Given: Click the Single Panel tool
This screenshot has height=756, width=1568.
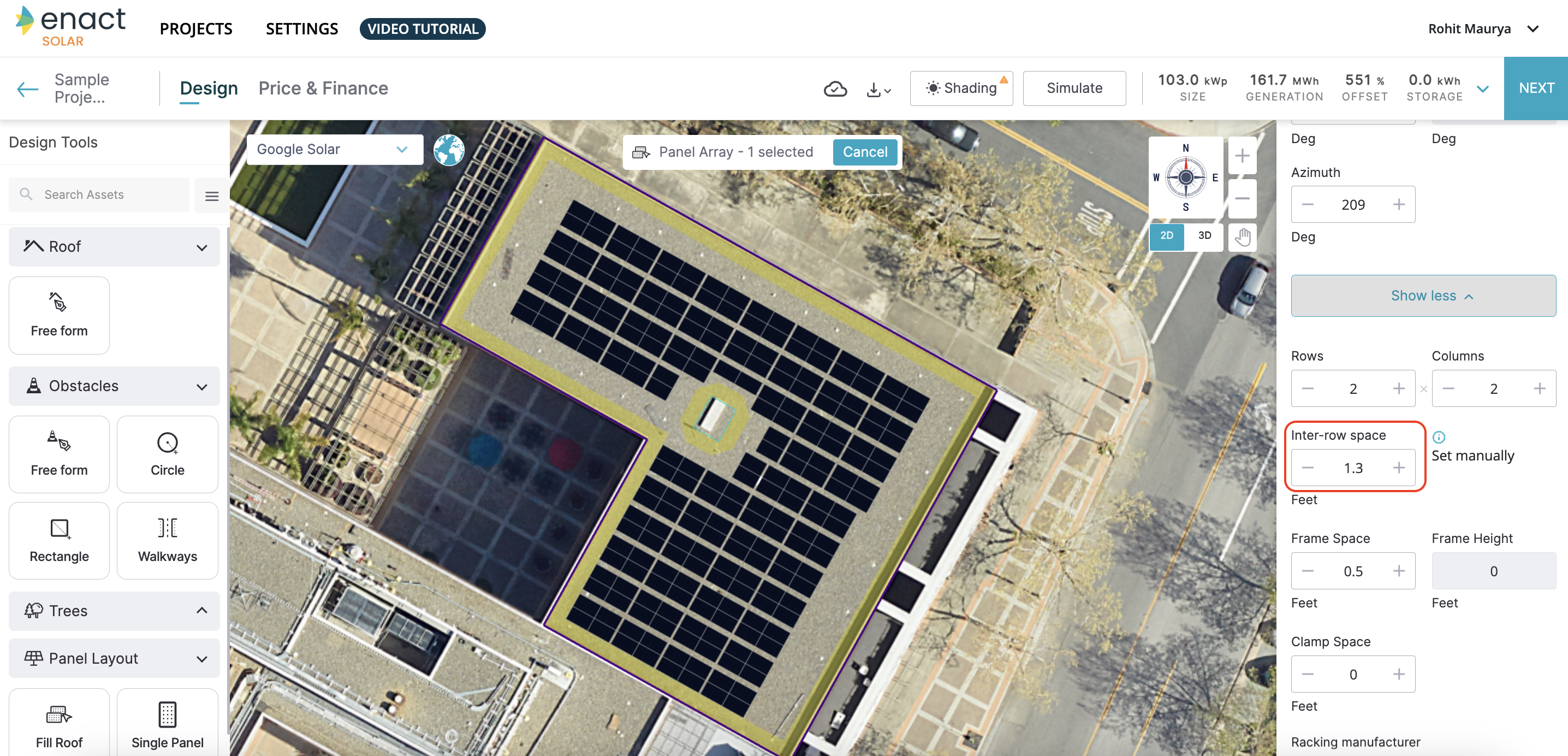Looking at the screenshot, I should tap(168, 724).
